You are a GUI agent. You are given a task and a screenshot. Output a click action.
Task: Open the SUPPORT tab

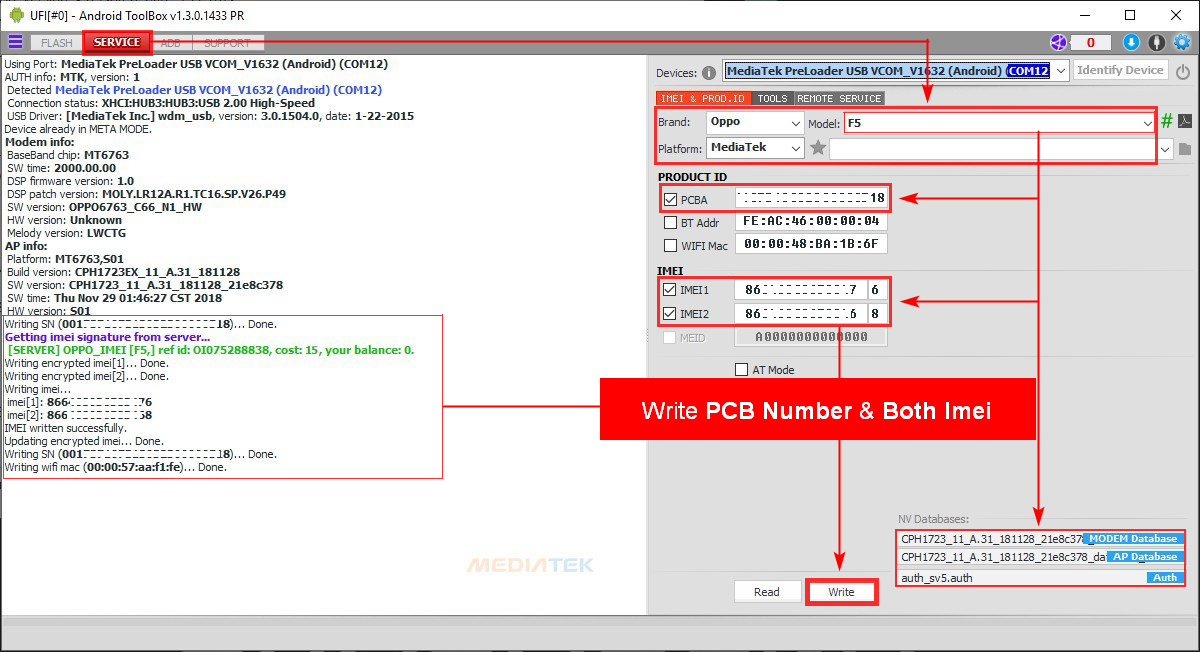tap(228, 43)
